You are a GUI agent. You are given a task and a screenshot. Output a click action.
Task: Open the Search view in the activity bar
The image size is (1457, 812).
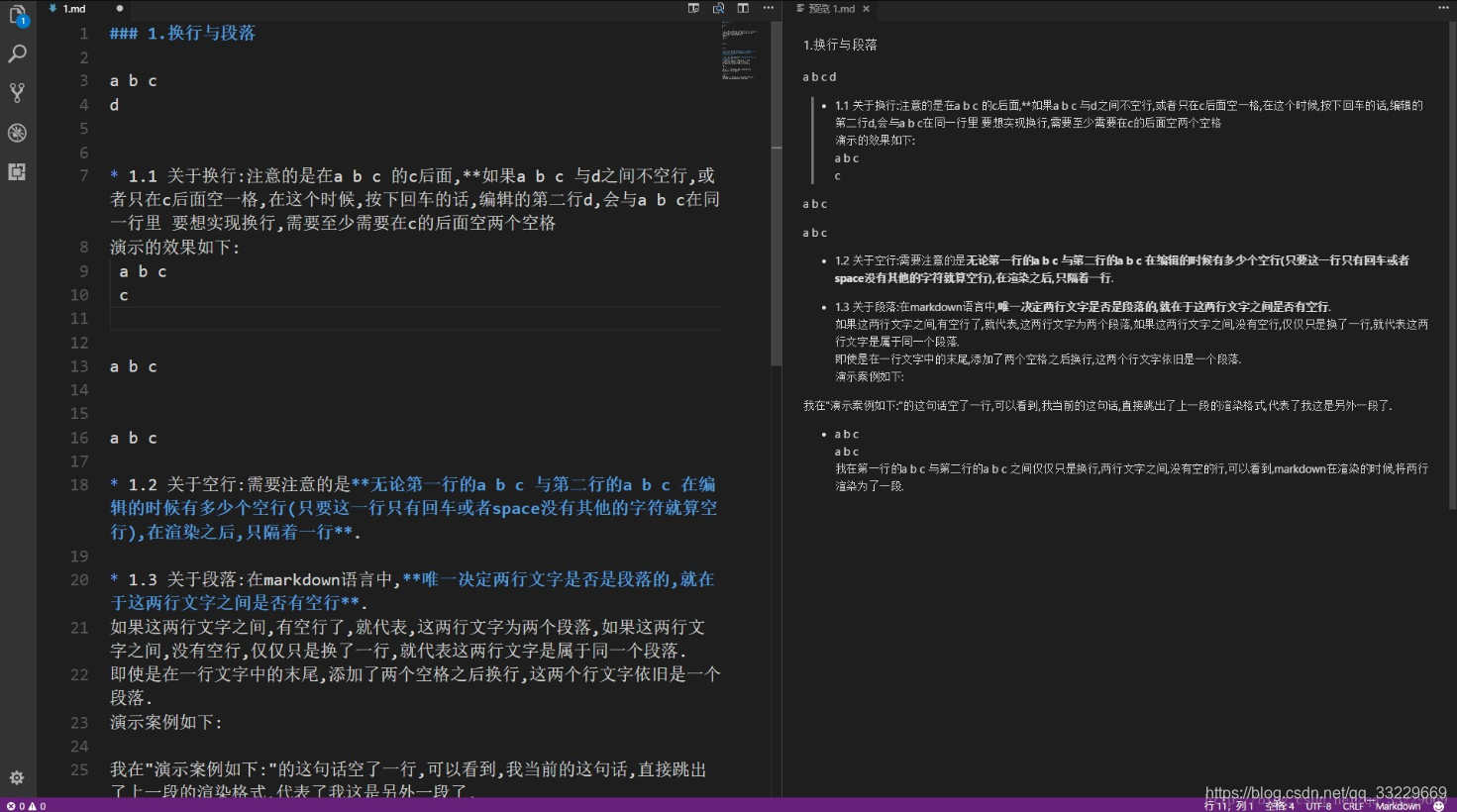(17, 54)
